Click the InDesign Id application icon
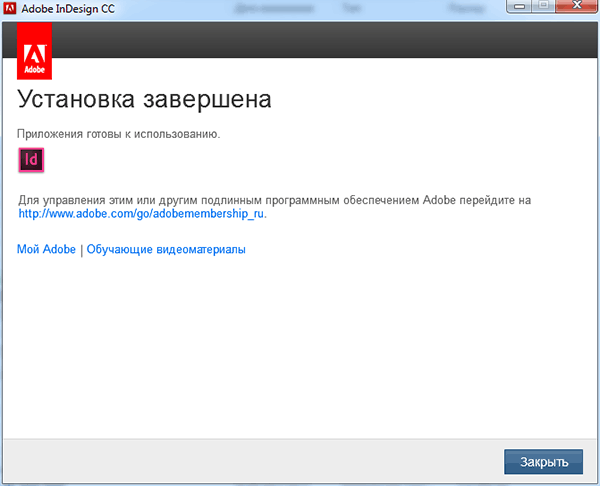The height and width of the screenshot is (486, 600). 31,160
